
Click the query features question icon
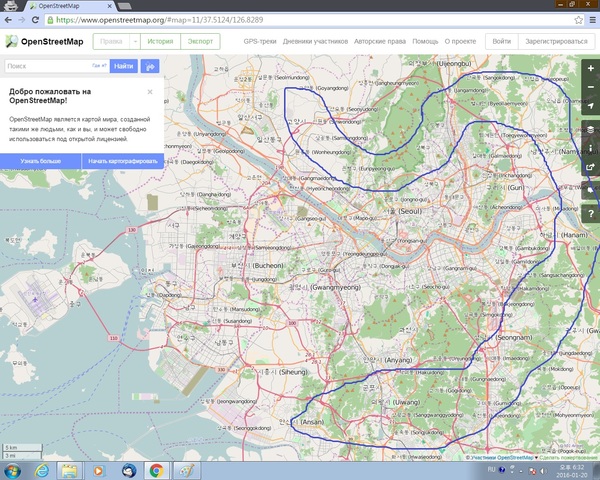point(591,213)
